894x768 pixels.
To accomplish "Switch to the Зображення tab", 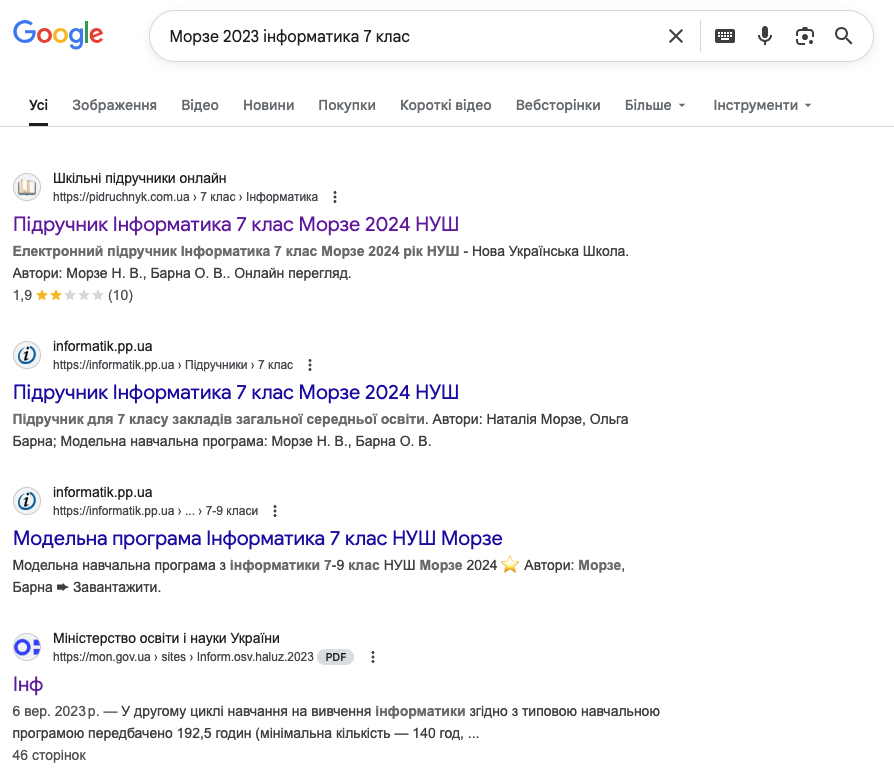I will pyautogui.click(x=114, y=105).
